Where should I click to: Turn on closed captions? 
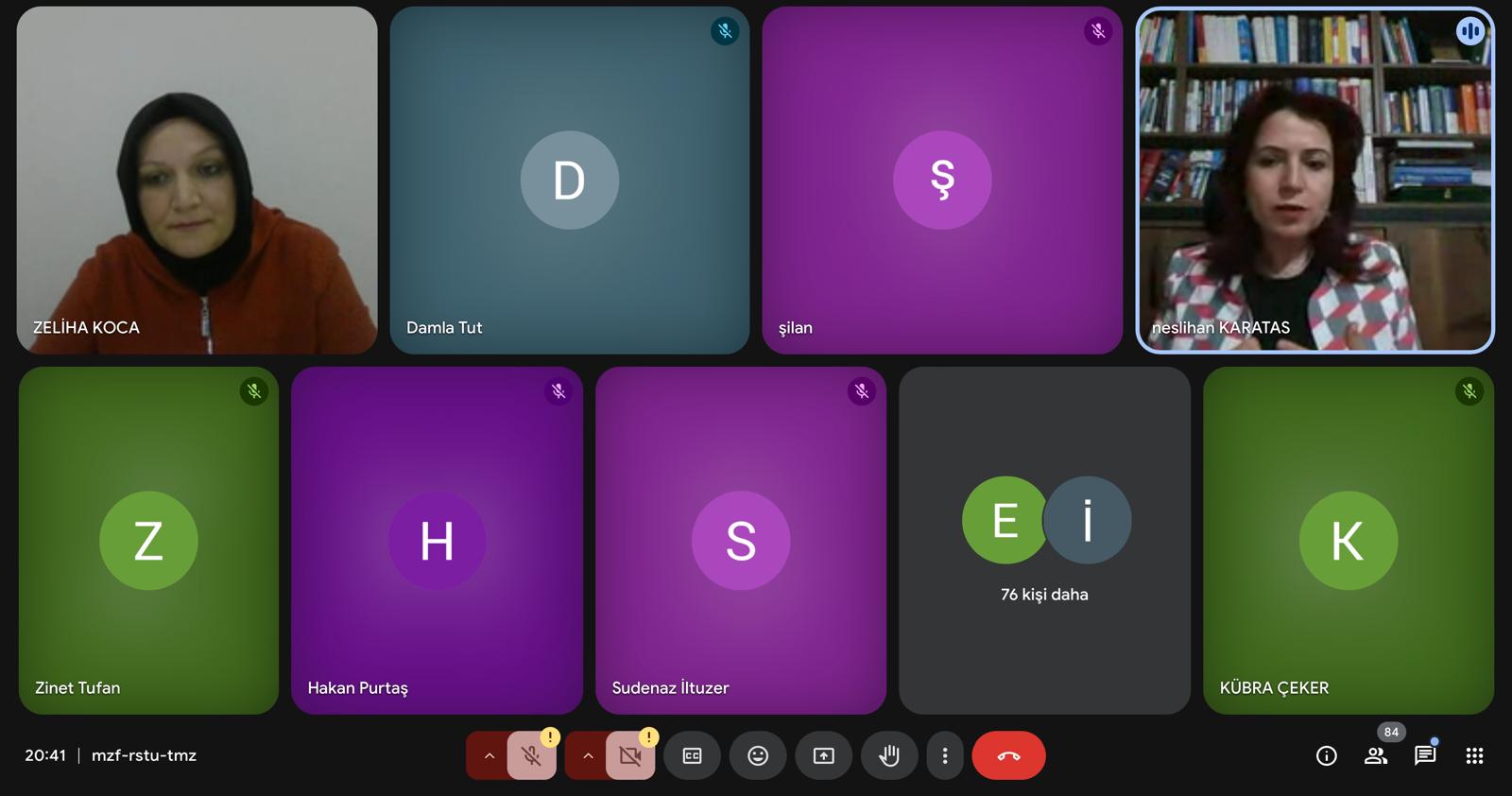tap(692, 755)
